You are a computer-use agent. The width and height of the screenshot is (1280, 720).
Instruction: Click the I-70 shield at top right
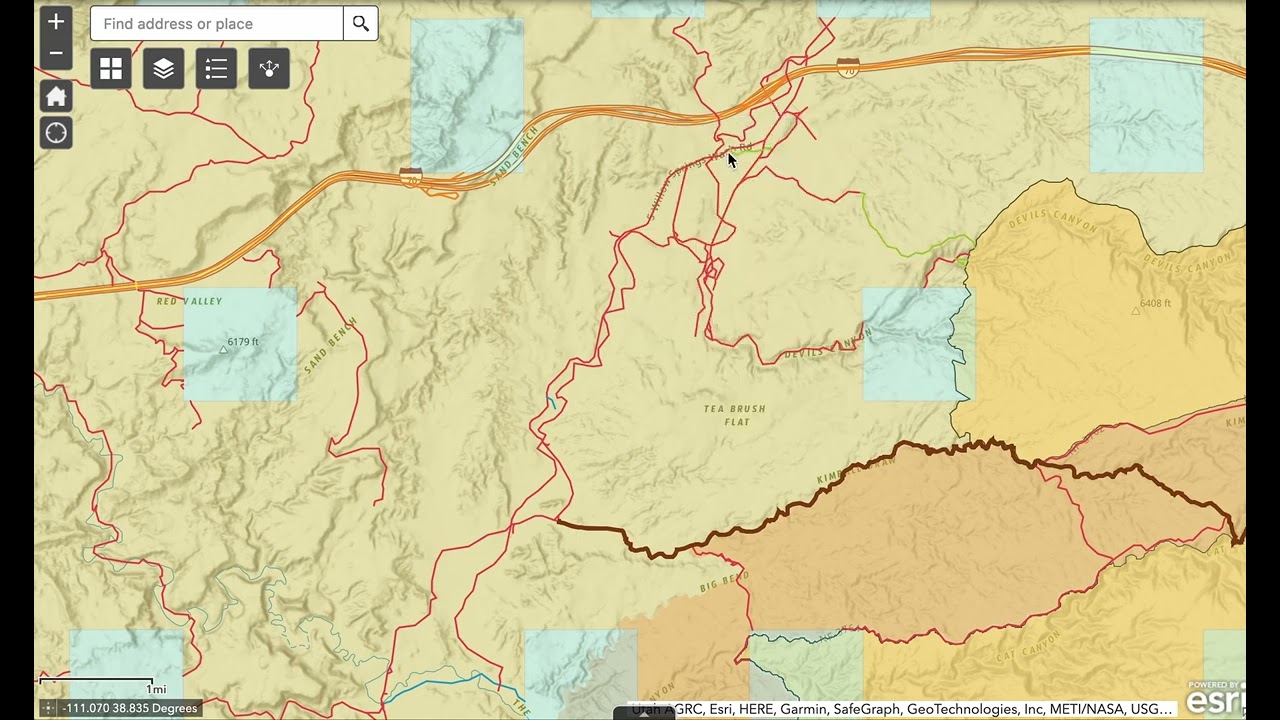(848, 68)
